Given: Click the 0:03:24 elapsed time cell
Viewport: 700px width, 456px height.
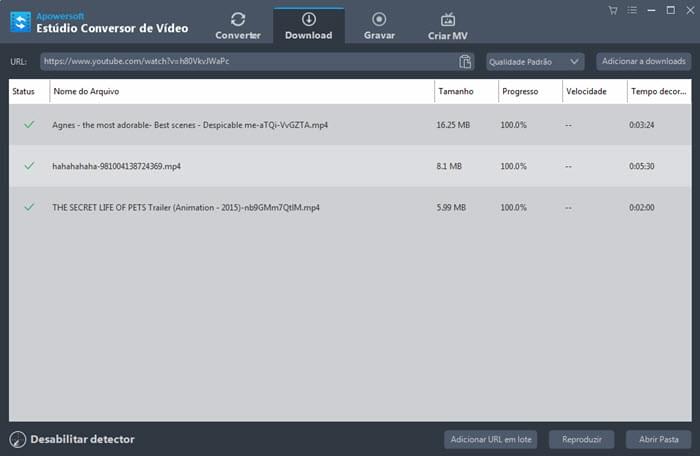Looking at the screenshot, I should click(642, 125).
